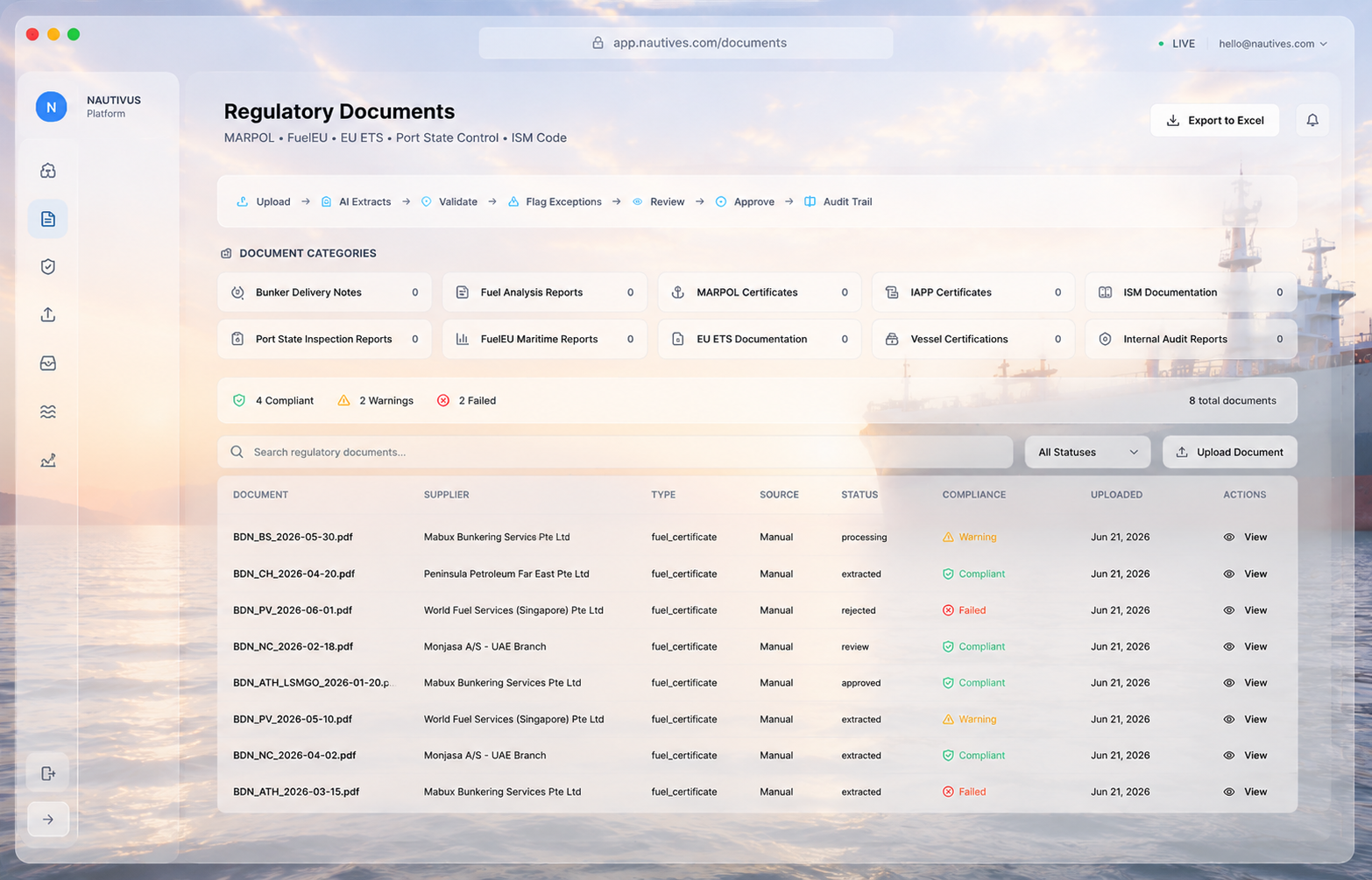Screen dimensions: 1372x880
Task: Click the COMPLIANCE column header
Action: pyautogui.click(x=974, y=495)
